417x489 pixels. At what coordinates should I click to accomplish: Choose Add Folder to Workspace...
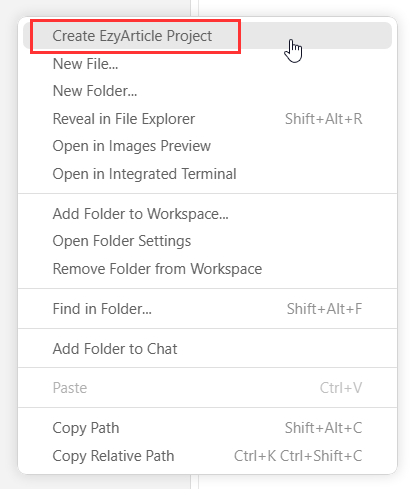click(207, 214)
